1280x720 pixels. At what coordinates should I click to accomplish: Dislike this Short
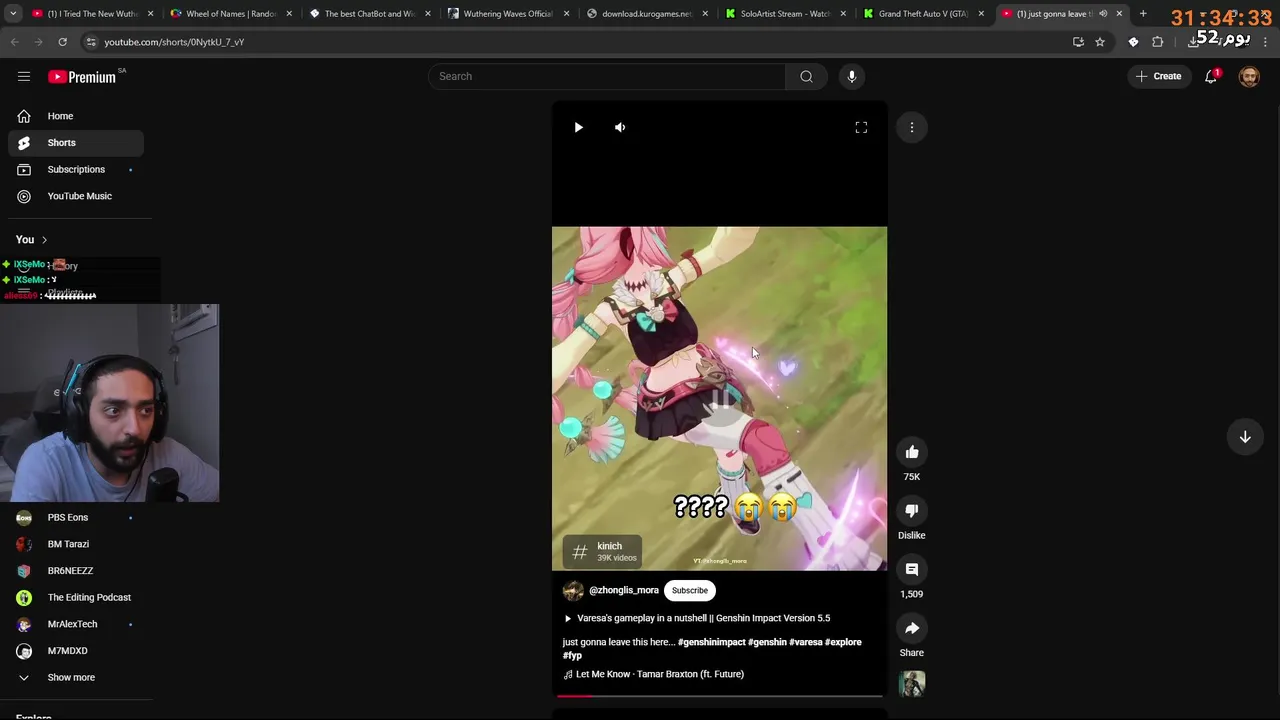click(912, 511)
